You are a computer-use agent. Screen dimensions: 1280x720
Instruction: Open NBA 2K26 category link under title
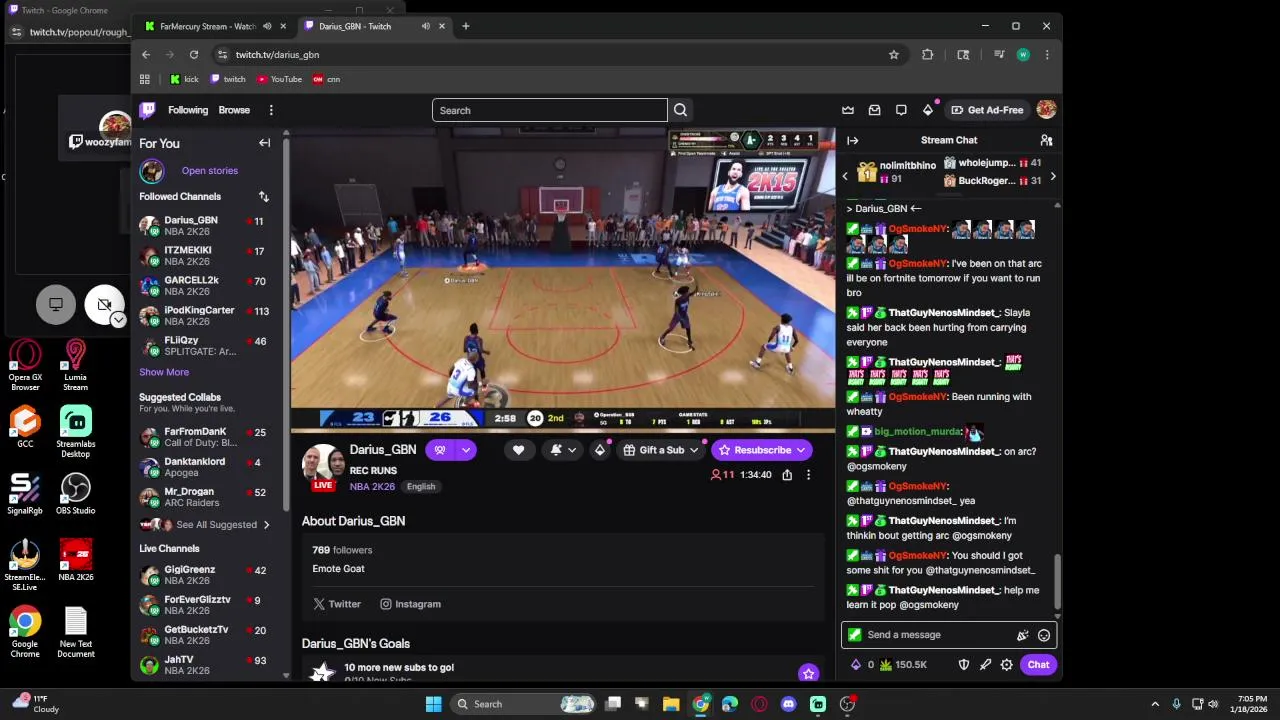(x=372, y=487)
